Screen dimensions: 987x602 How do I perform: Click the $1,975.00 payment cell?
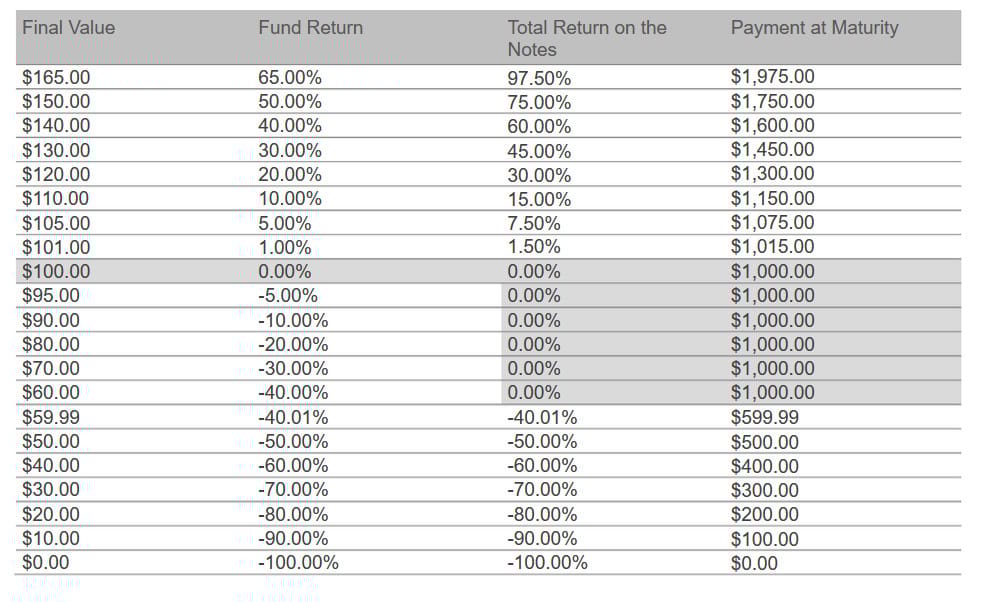(x=772, y=77)
